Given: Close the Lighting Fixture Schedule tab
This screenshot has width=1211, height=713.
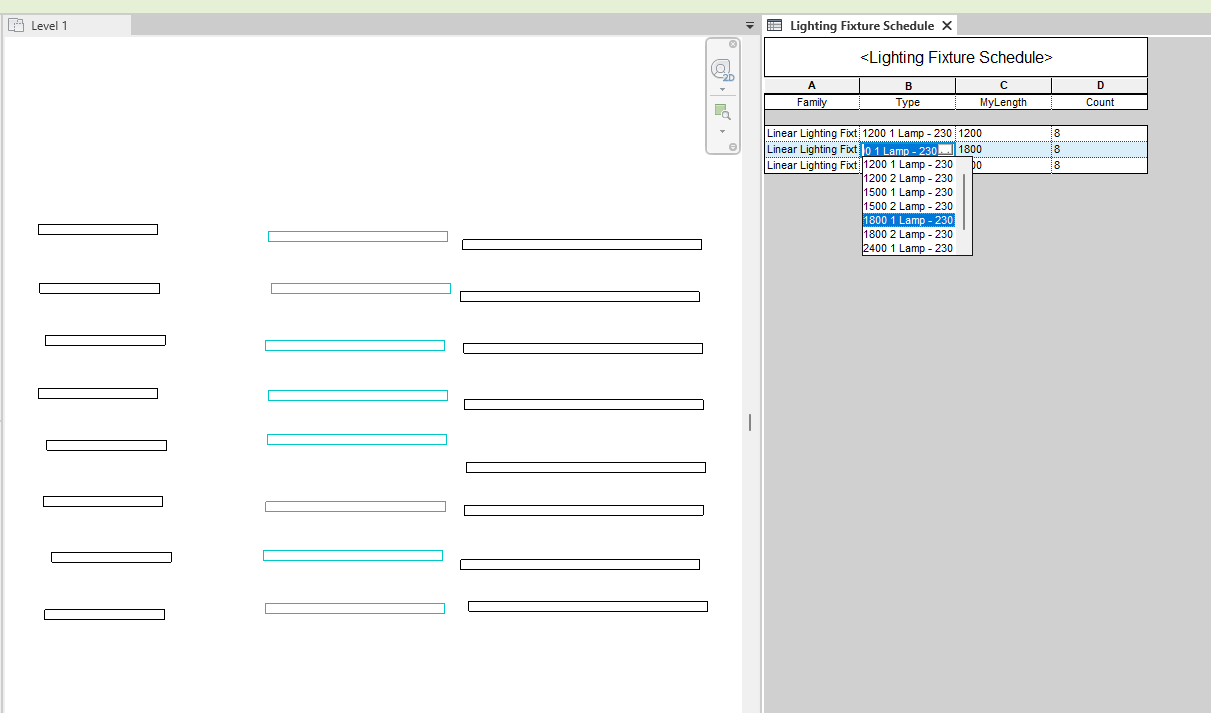Looking at the screenshot, I should (947, 25).
